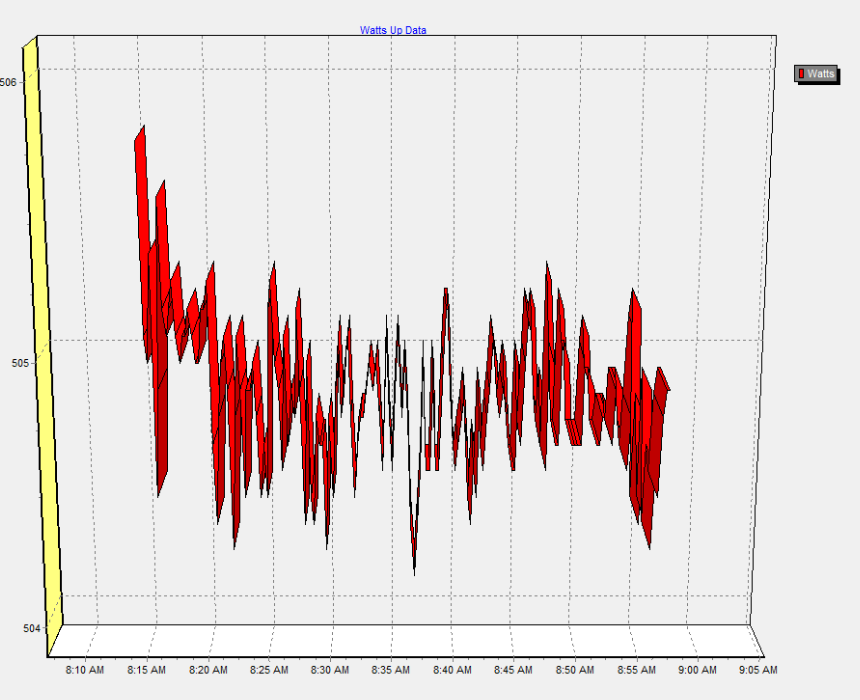Click the 8:45 AM axis label
The image size is (860, 700).
pyautogui.click(x=513, y=670)
